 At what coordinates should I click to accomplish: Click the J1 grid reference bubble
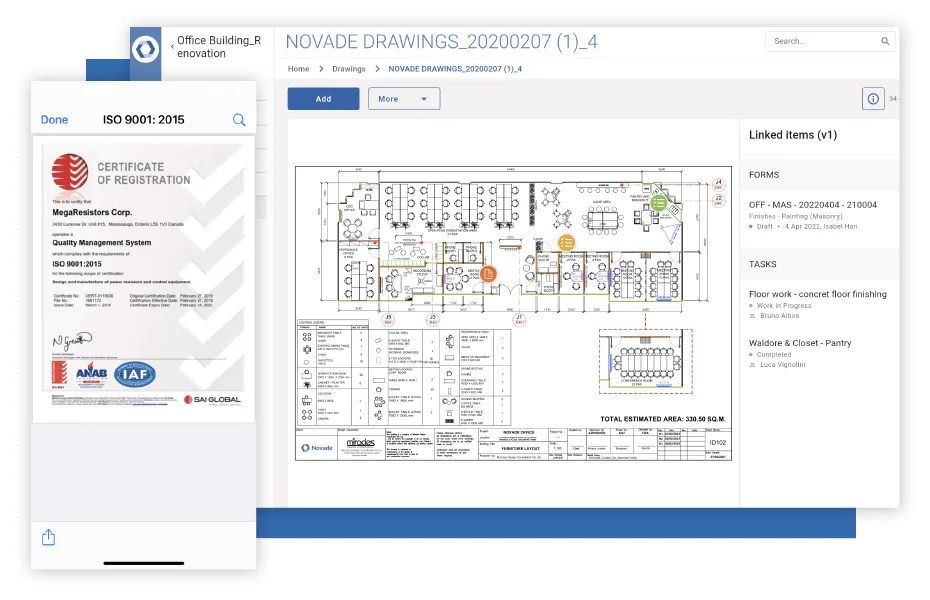[x=519, y=320]
